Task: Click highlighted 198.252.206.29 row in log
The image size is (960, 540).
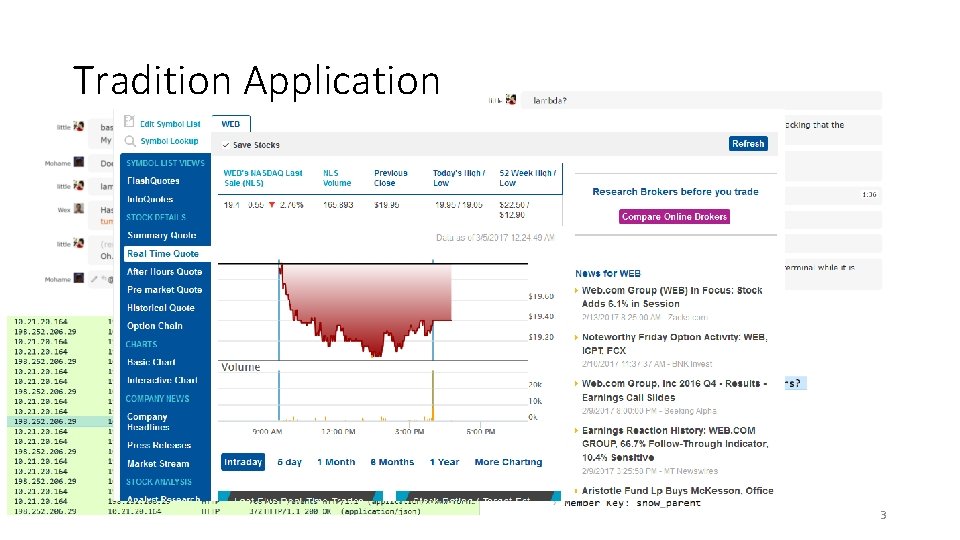Action: pyautogui.click(x=59, y=421)
